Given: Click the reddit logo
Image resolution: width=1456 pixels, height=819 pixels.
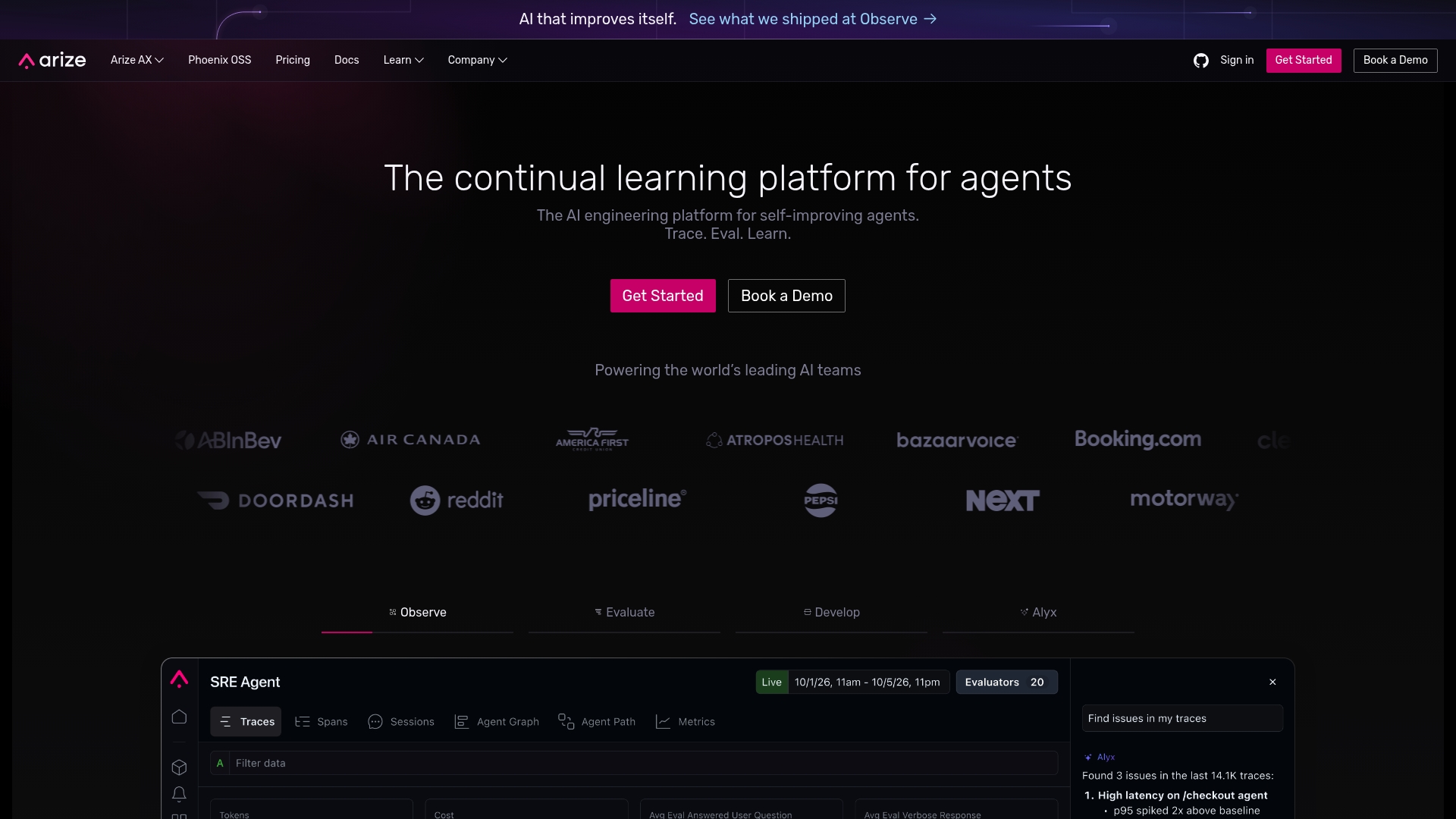Looking at the screenshot, I should point(457,500).
